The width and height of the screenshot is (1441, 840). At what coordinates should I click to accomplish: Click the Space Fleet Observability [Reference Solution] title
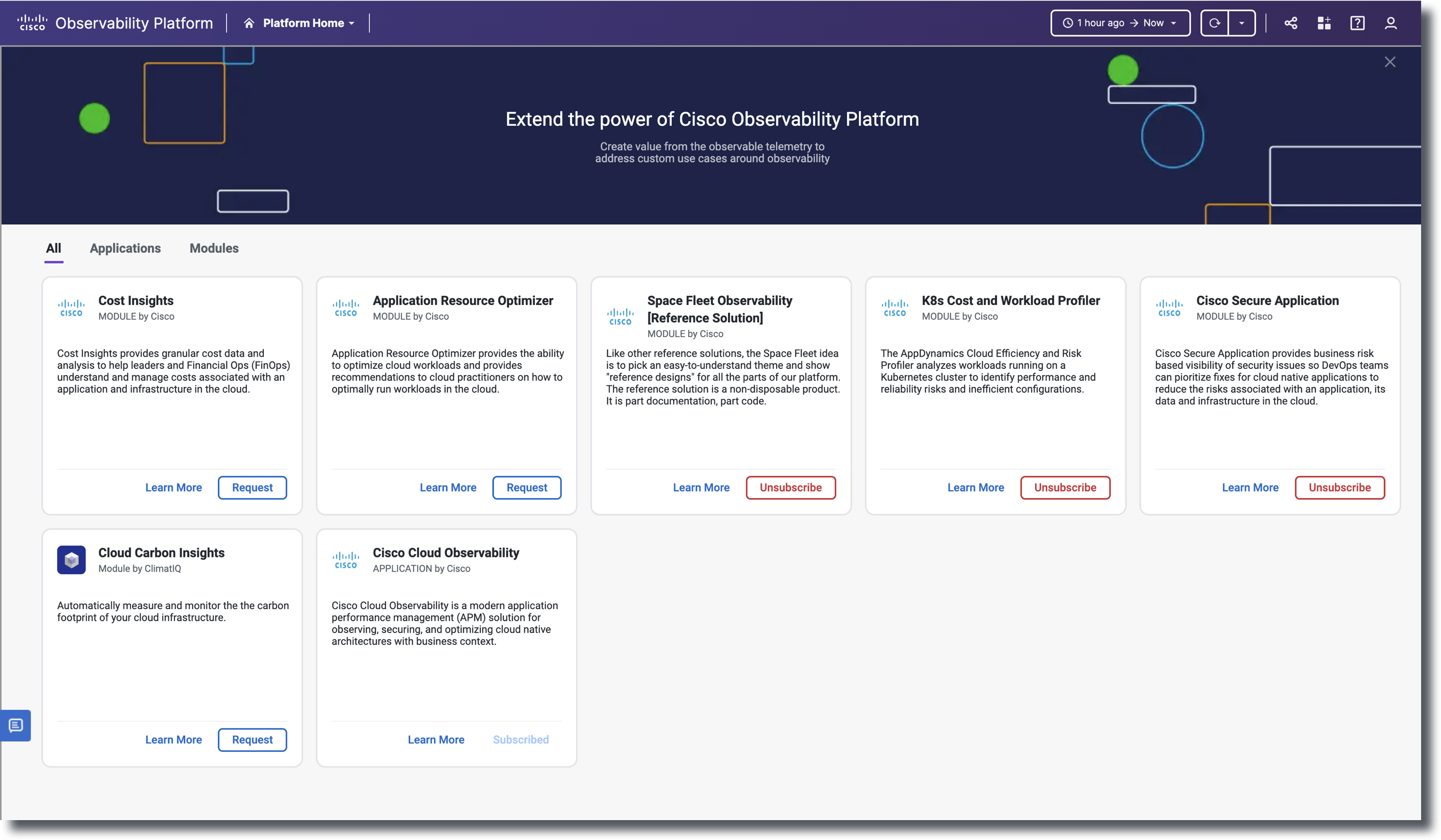coord(720,309)
